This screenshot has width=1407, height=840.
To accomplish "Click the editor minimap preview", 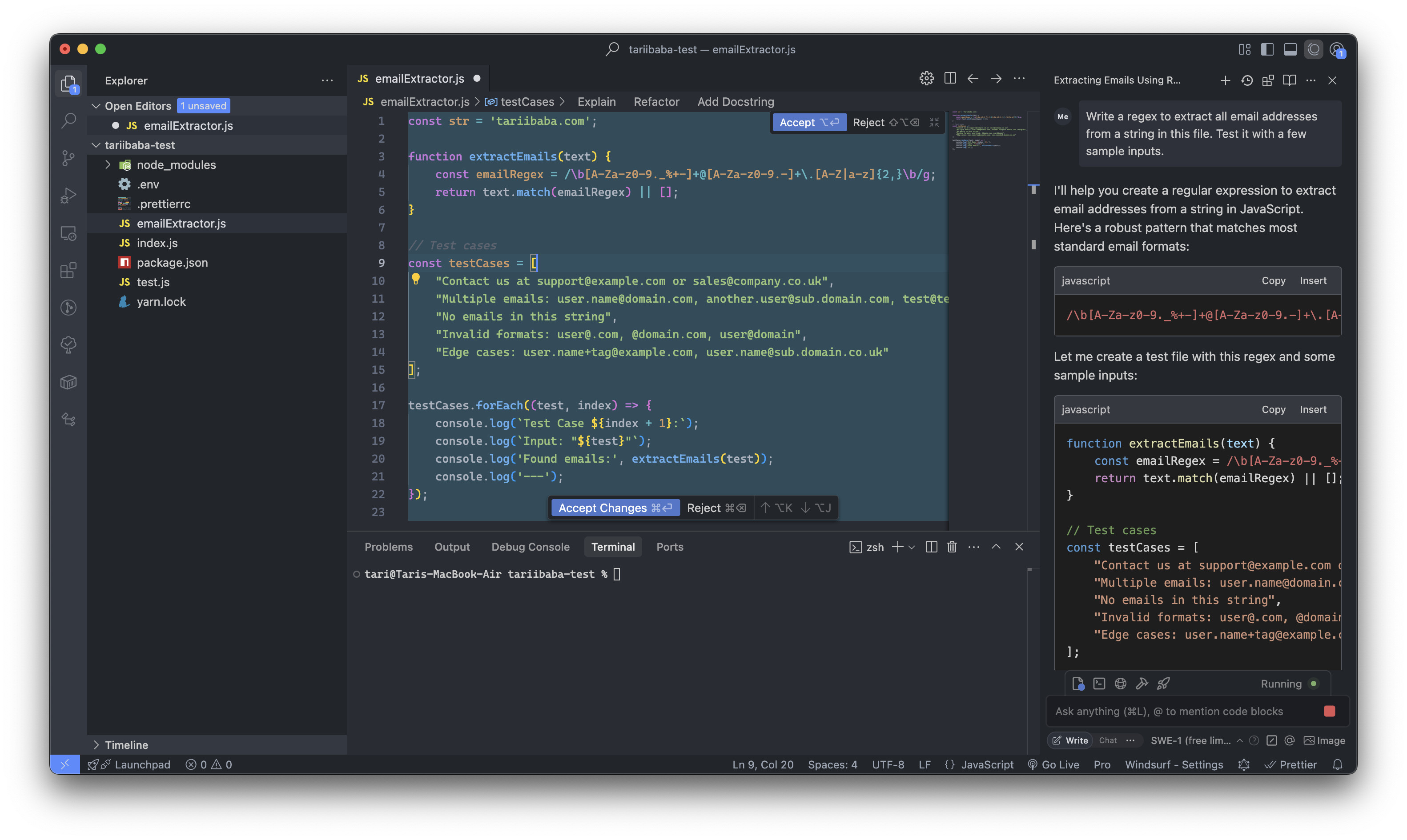I will click(988, 130).
